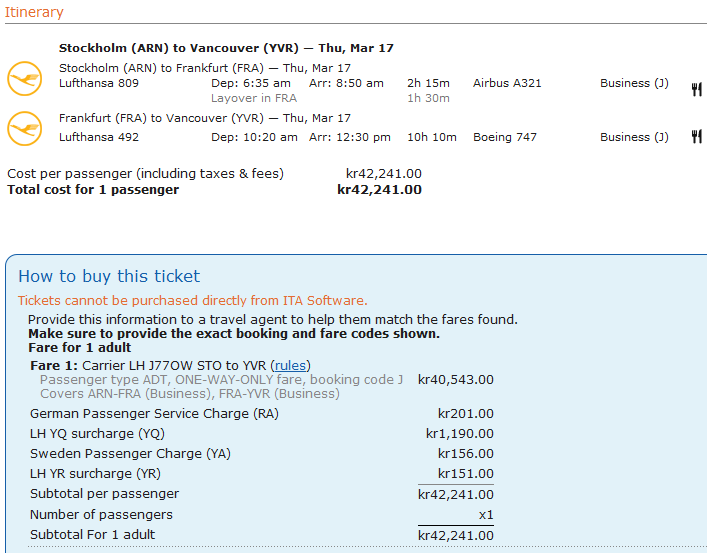Click the Lufthansa logo beside flight 492
707x553 pixels.
point(25,128)
